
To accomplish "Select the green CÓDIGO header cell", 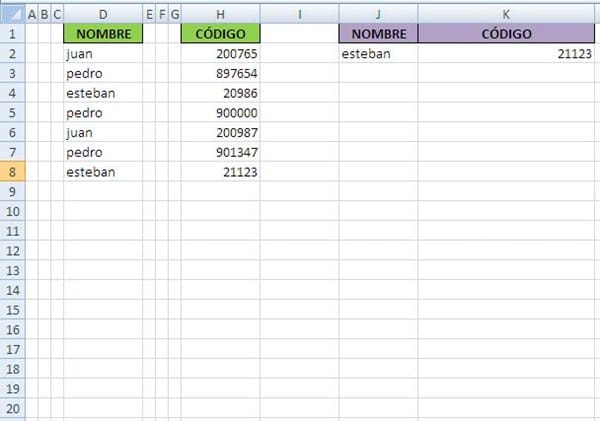I will (x=220, y=34).
